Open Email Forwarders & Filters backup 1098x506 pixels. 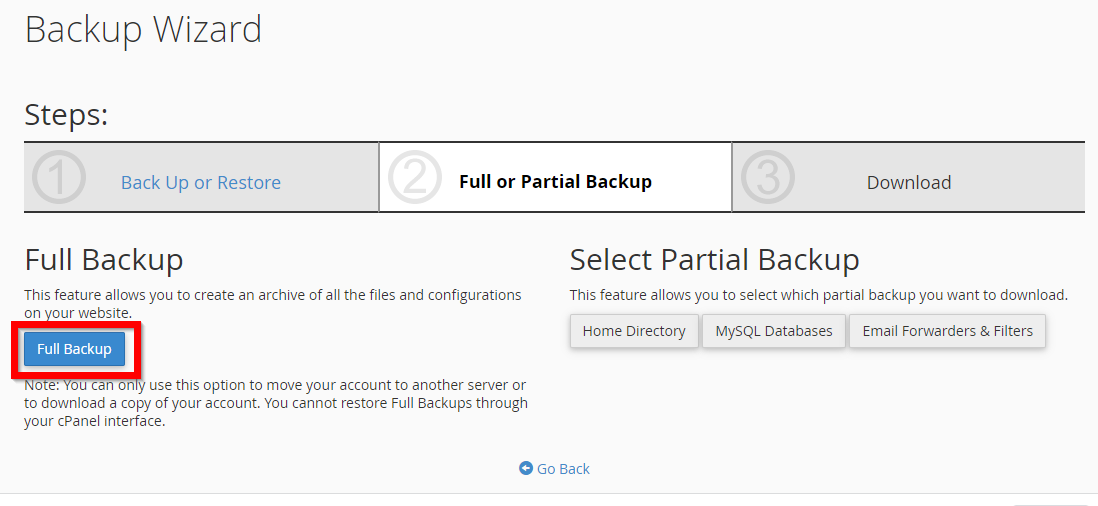tap(947, 331)
